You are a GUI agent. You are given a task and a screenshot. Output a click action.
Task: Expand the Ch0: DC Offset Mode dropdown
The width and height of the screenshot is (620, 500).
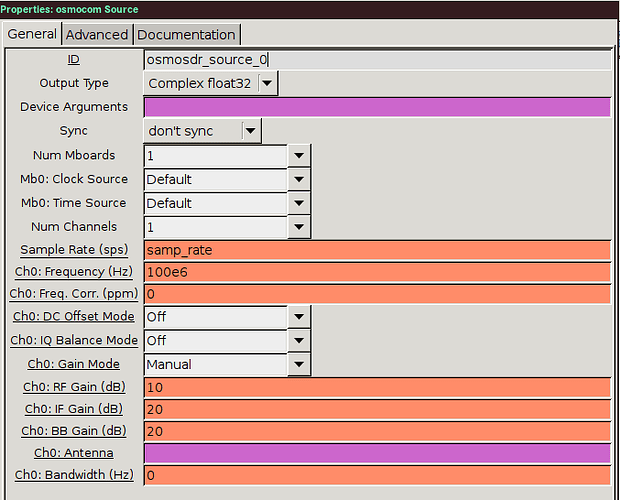coord(299,317)
